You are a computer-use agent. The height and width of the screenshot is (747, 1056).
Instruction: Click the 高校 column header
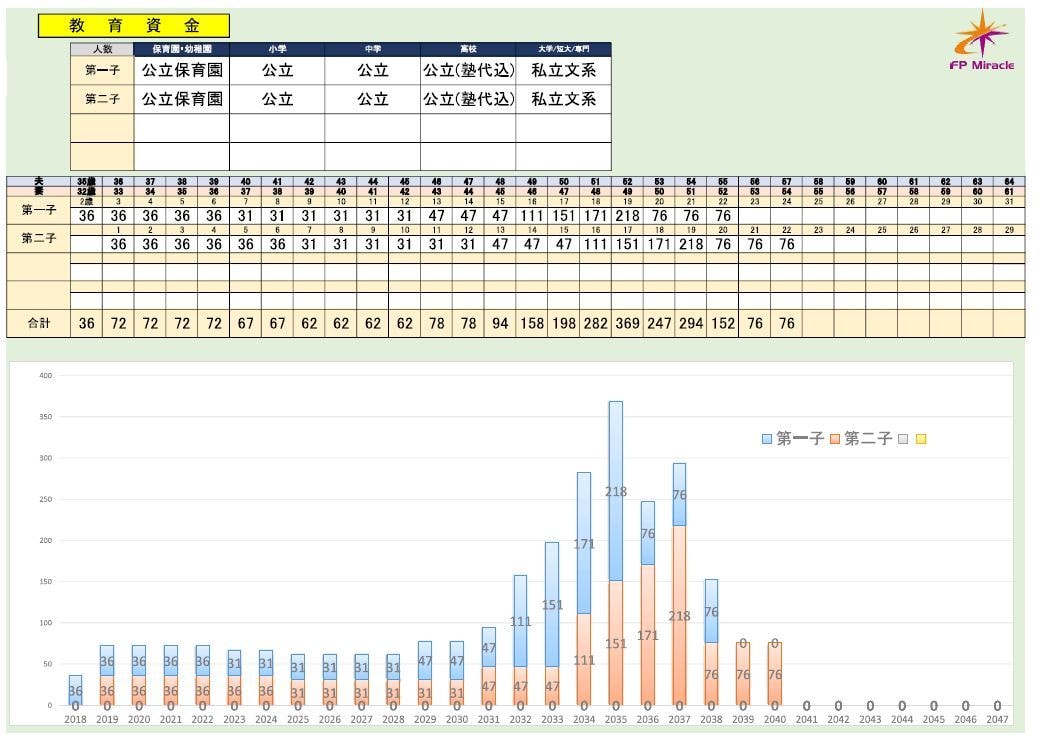(468, 49)
